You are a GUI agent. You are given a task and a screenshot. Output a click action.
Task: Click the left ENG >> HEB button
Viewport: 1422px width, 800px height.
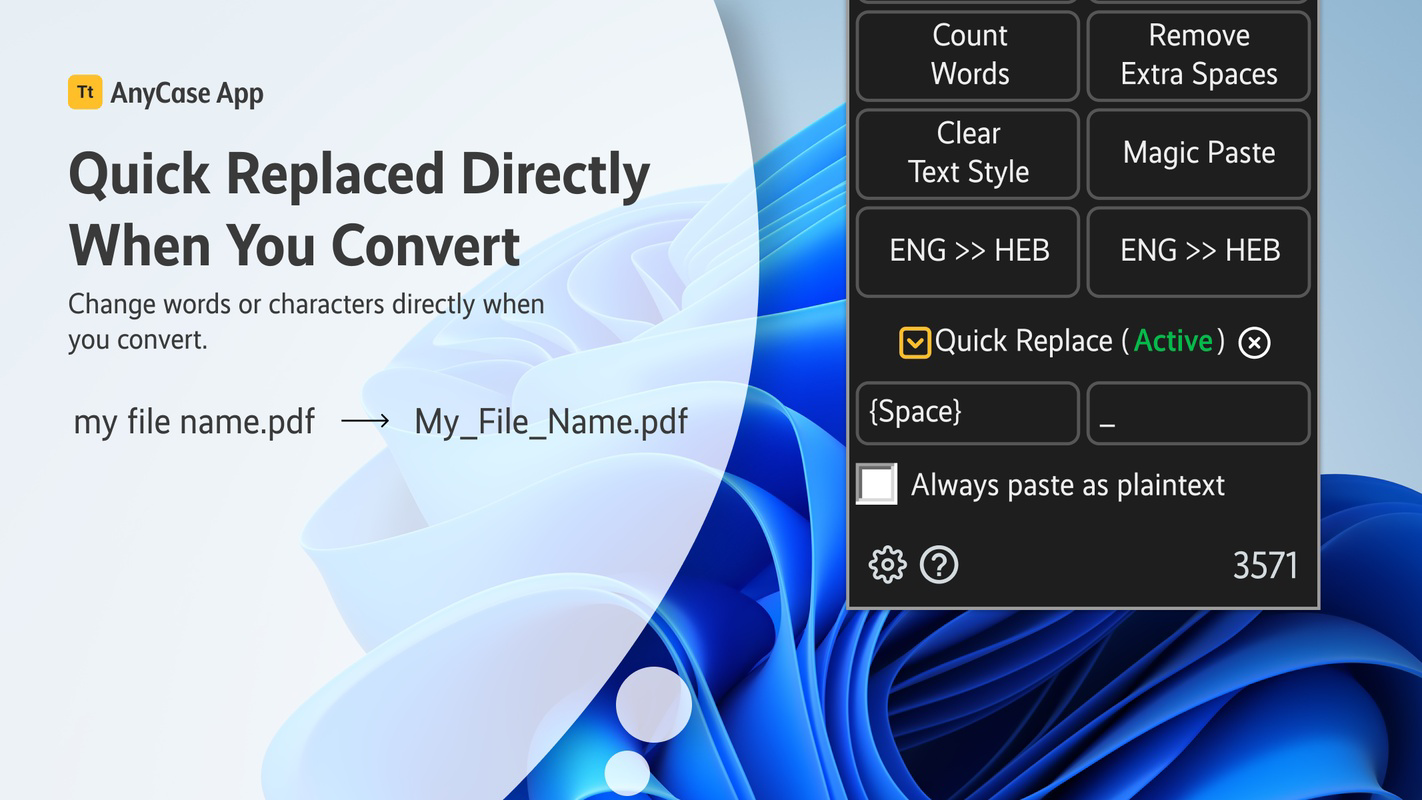coord(968,251)
